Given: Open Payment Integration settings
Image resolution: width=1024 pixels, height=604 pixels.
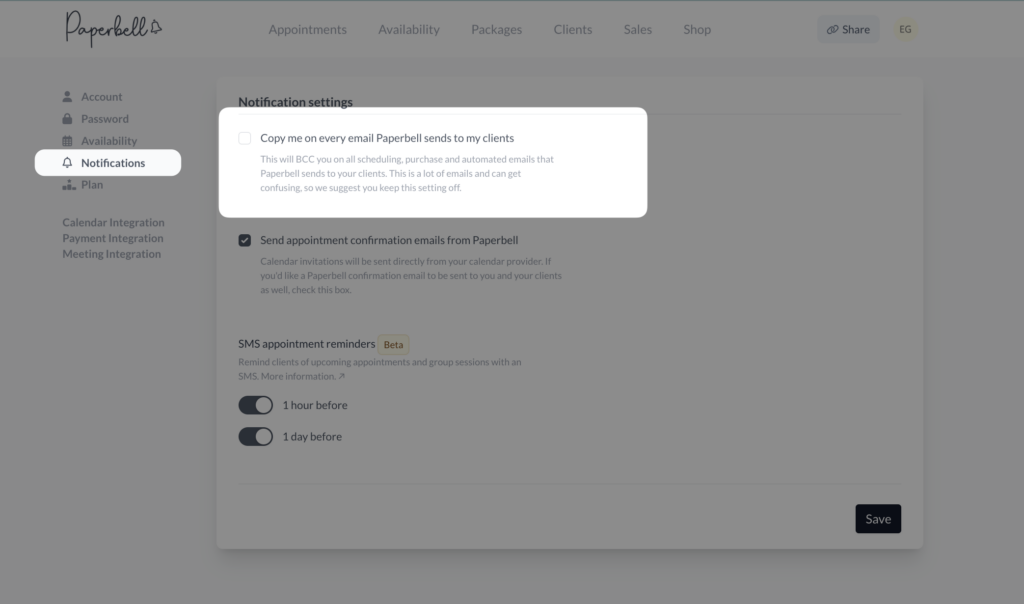Looking at the screenshot, I should click(x=112, y=239).
